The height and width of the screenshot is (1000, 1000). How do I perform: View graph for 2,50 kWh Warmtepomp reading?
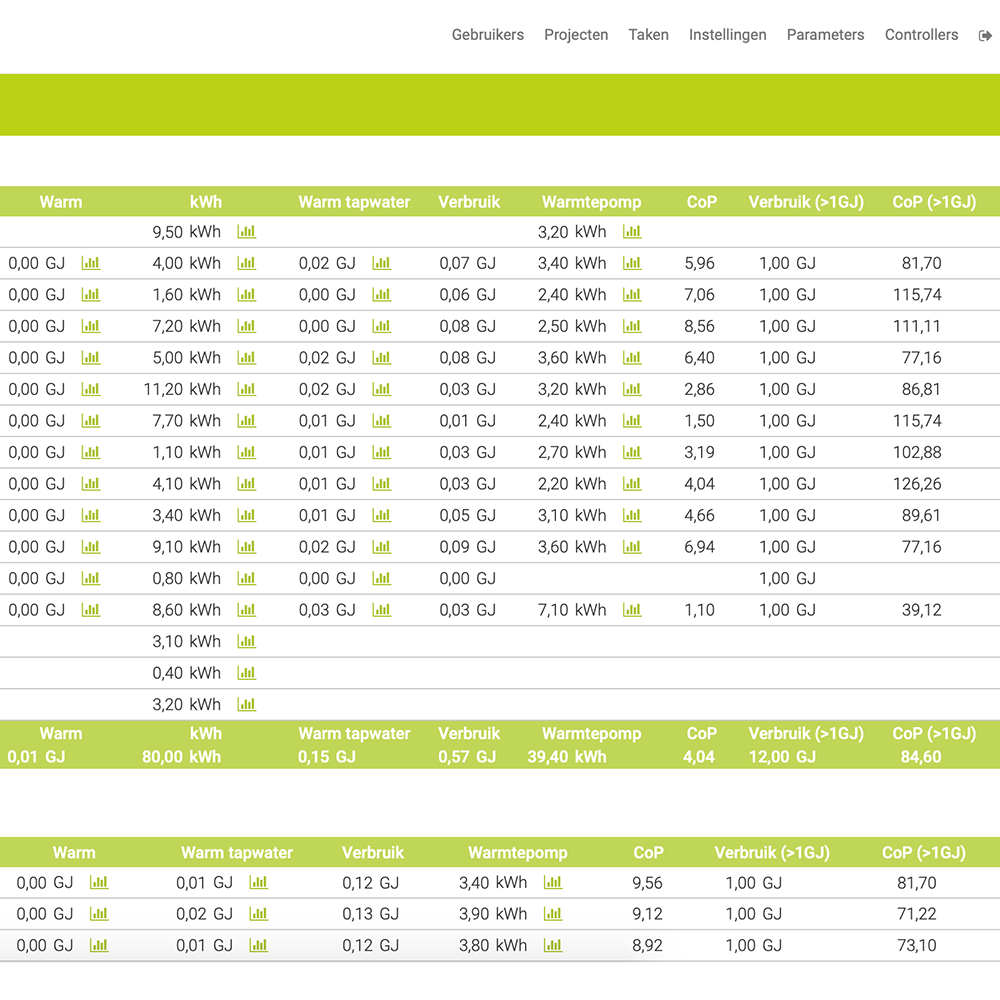(632, 326)
